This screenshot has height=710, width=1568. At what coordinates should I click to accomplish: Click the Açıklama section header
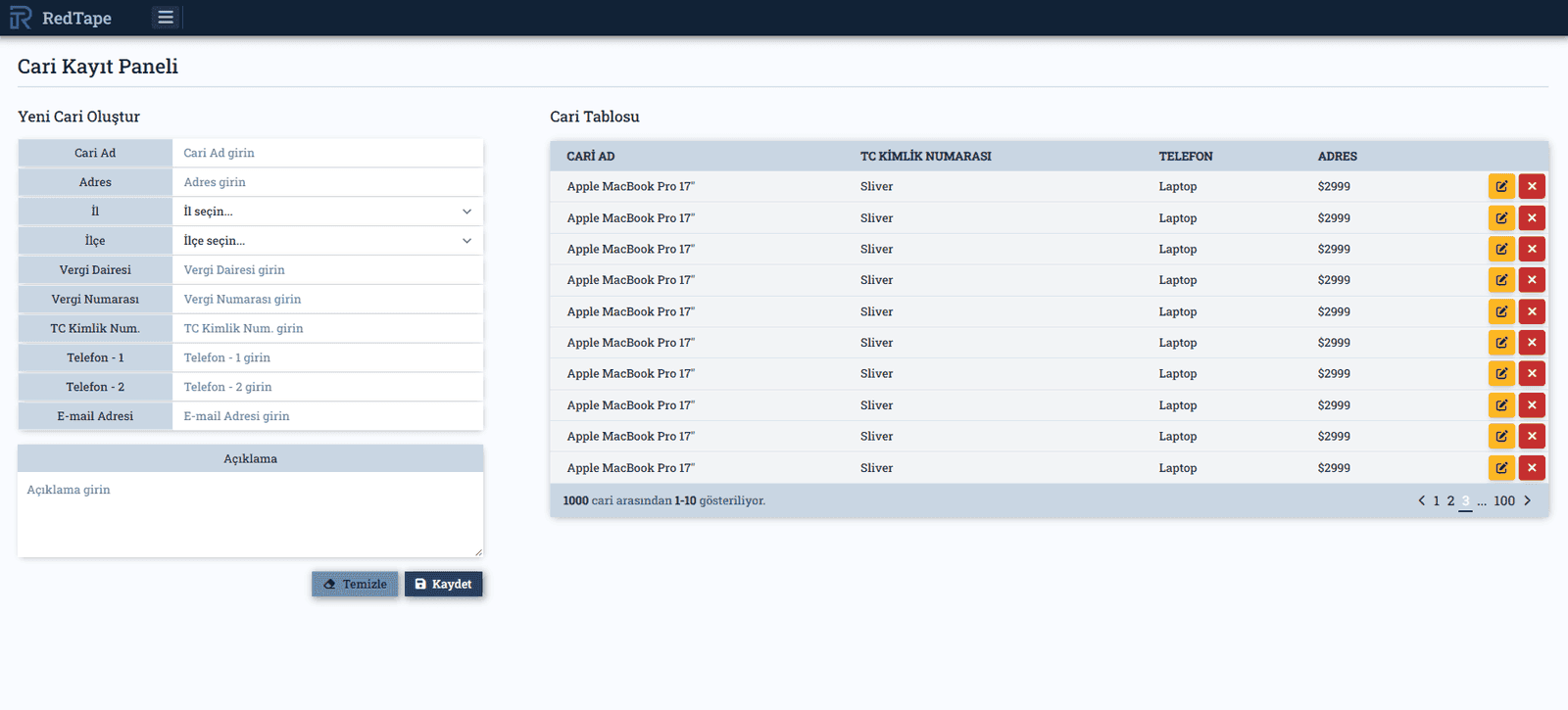tap(250, 458)
